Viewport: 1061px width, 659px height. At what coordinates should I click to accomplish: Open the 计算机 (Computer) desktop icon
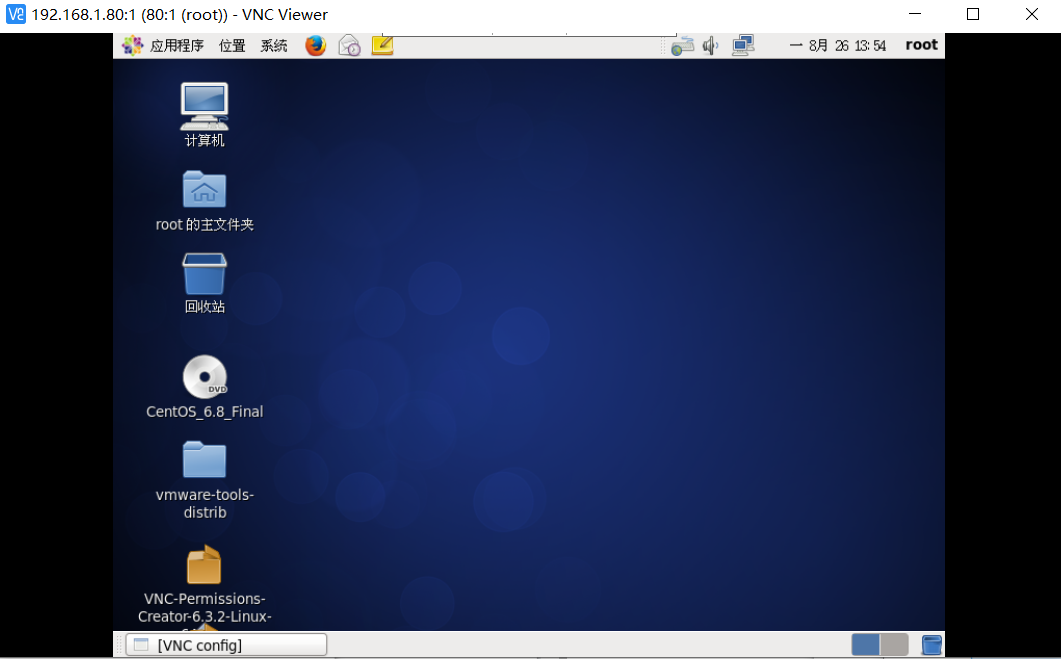pos(204,110)
